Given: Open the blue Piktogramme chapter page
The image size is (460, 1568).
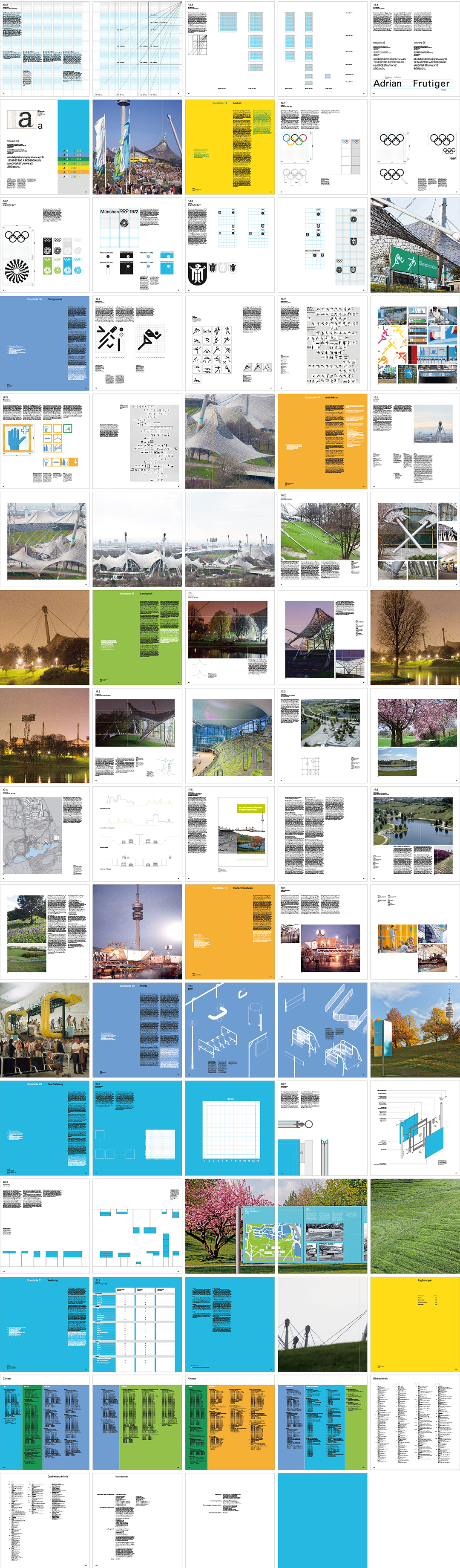Looking at the screenshot, I should (x=44, y=343).
